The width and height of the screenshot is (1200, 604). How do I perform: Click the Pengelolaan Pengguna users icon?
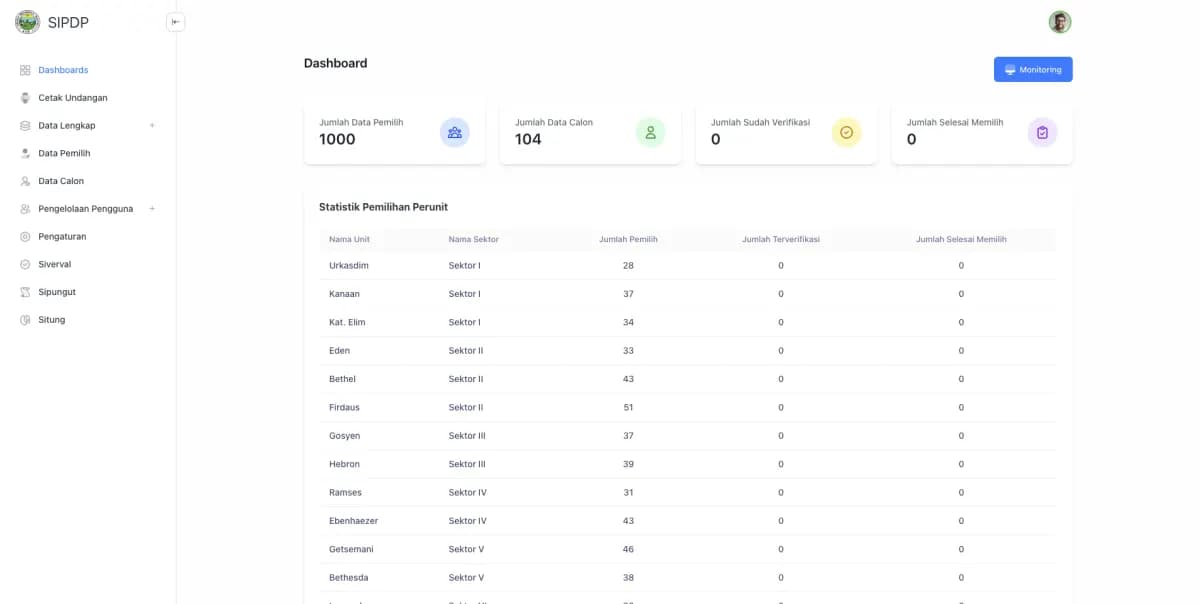[26, 209]
